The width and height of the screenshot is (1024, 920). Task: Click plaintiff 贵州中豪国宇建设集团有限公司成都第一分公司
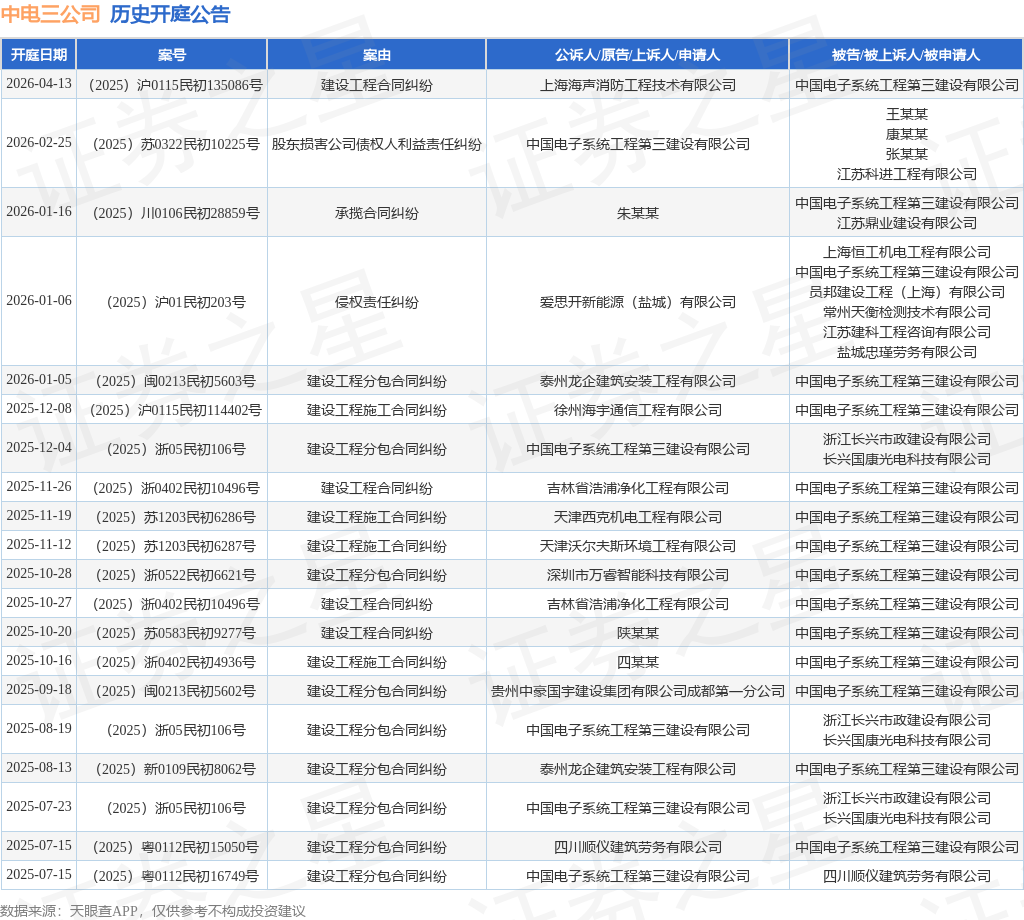coord(637,691)
